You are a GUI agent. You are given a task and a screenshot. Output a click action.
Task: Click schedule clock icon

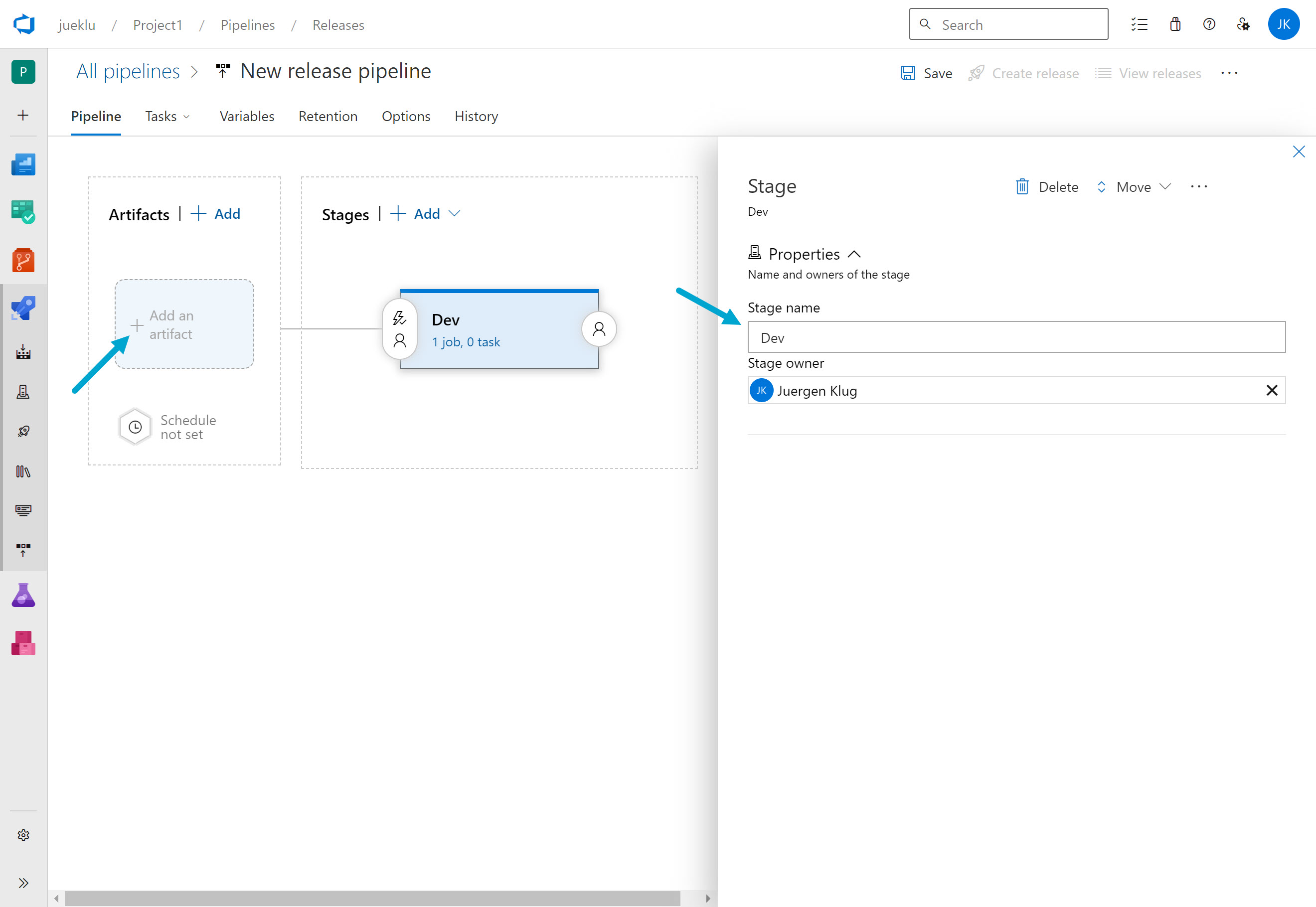(135, 427)
